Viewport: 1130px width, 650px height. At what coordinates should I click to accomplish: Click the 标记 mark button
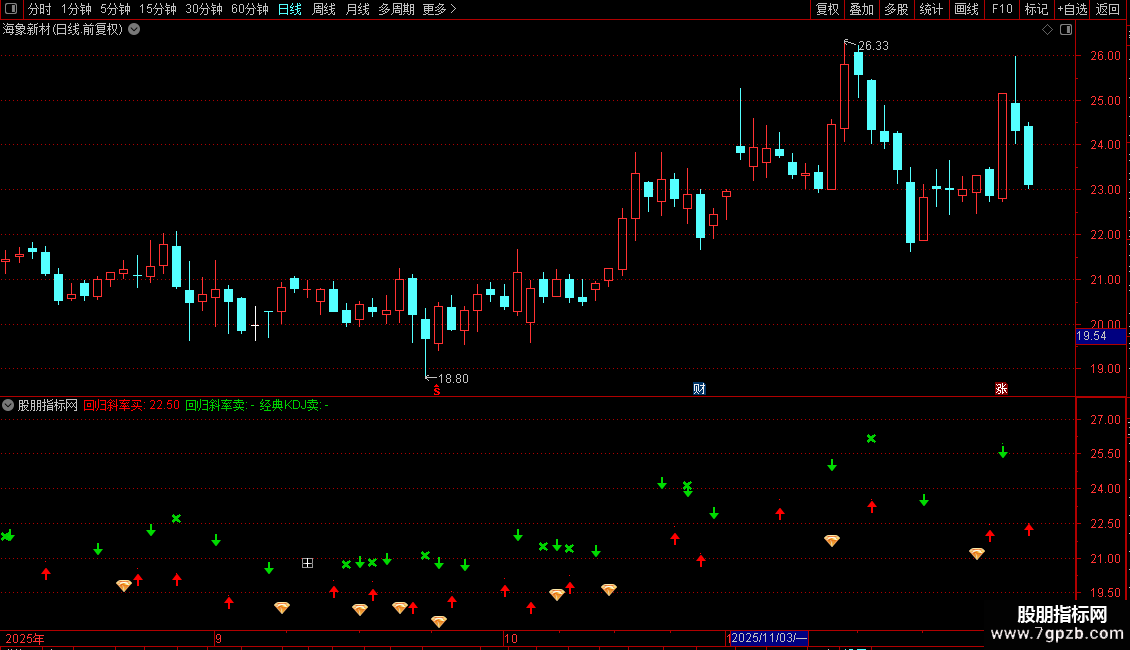click(1036, 9)
